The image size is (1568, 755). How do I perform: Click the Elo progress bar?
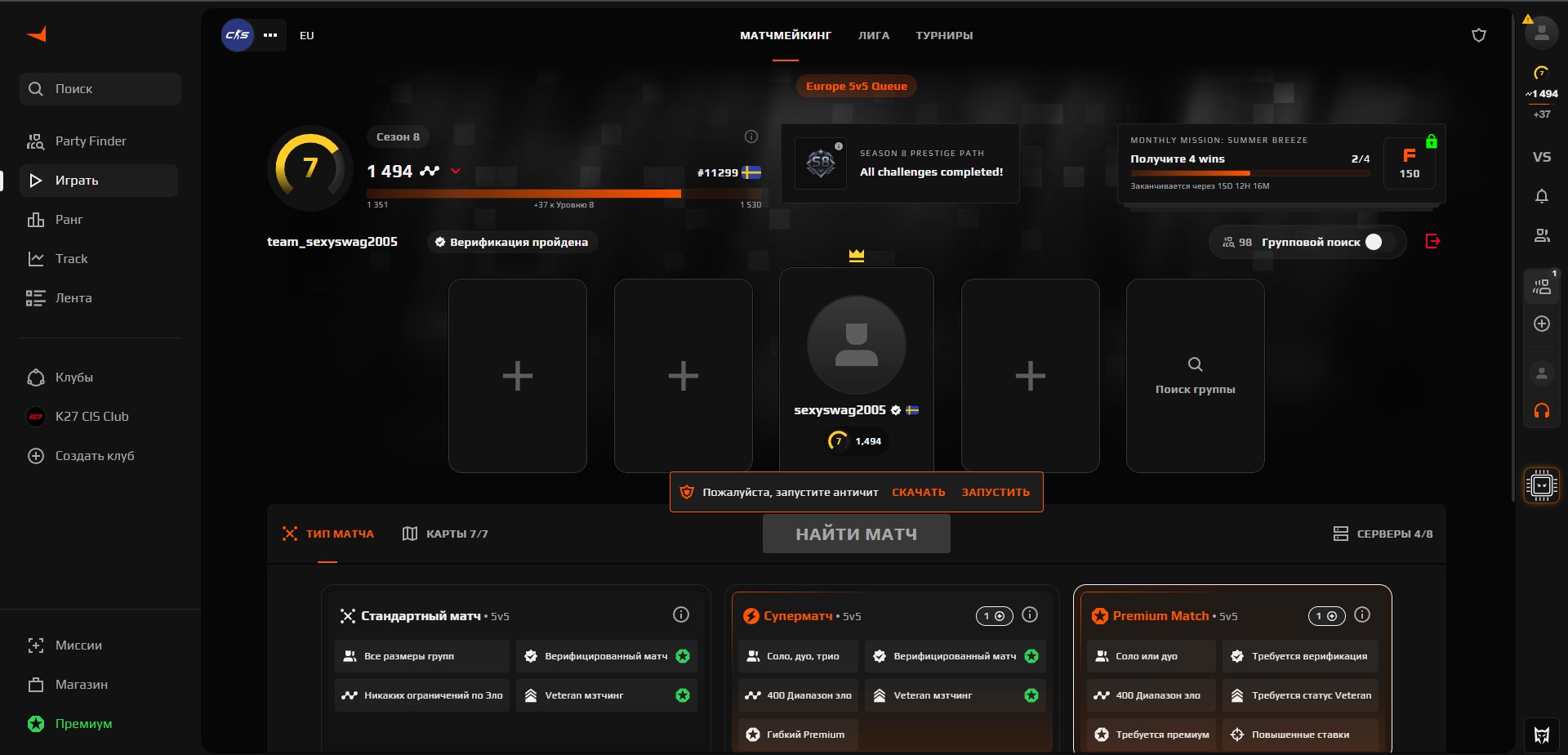(564, 194)
